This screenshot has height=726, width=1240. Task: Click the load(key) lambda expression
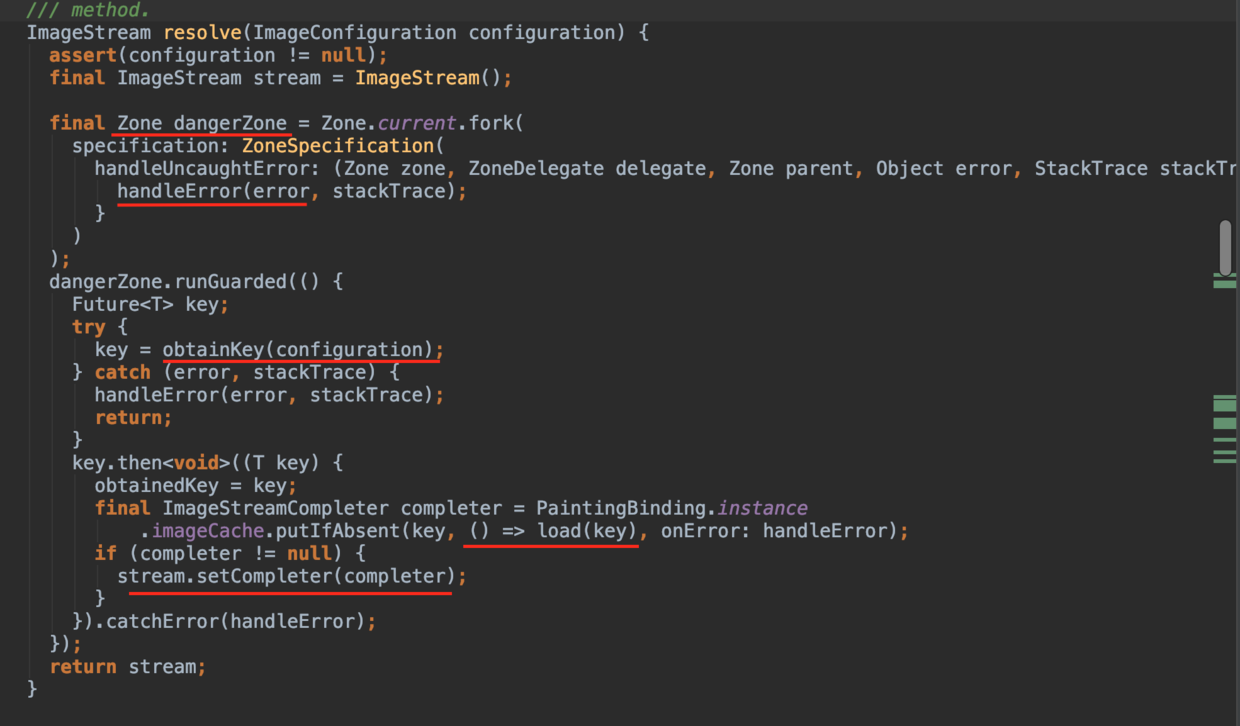[x=553, y=531]
